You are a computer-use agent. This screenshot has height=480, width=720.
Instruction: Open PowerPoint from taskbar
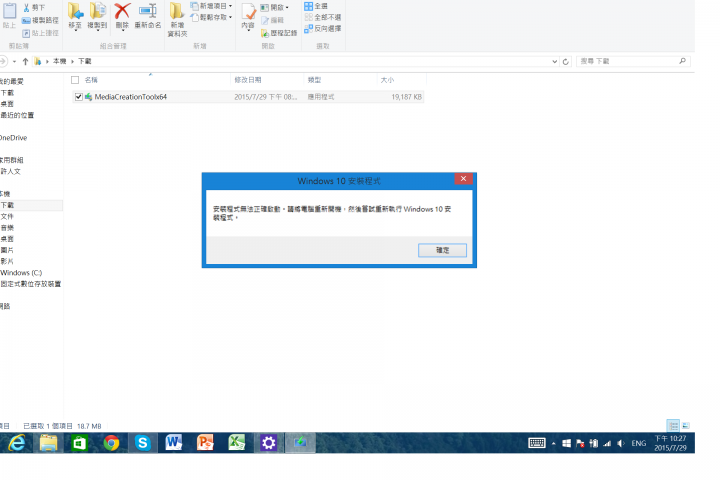pos(205,443)
